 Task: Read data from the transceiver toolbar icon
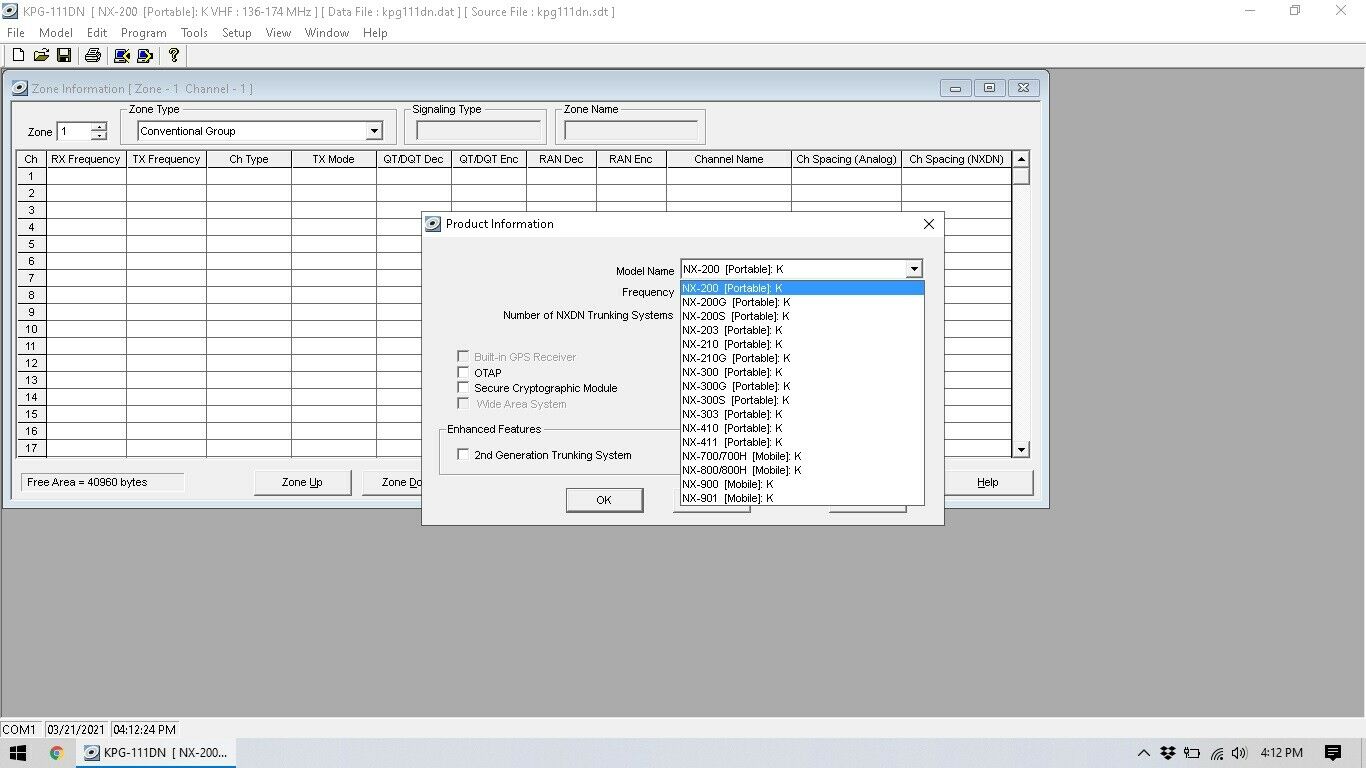point(122,56)
